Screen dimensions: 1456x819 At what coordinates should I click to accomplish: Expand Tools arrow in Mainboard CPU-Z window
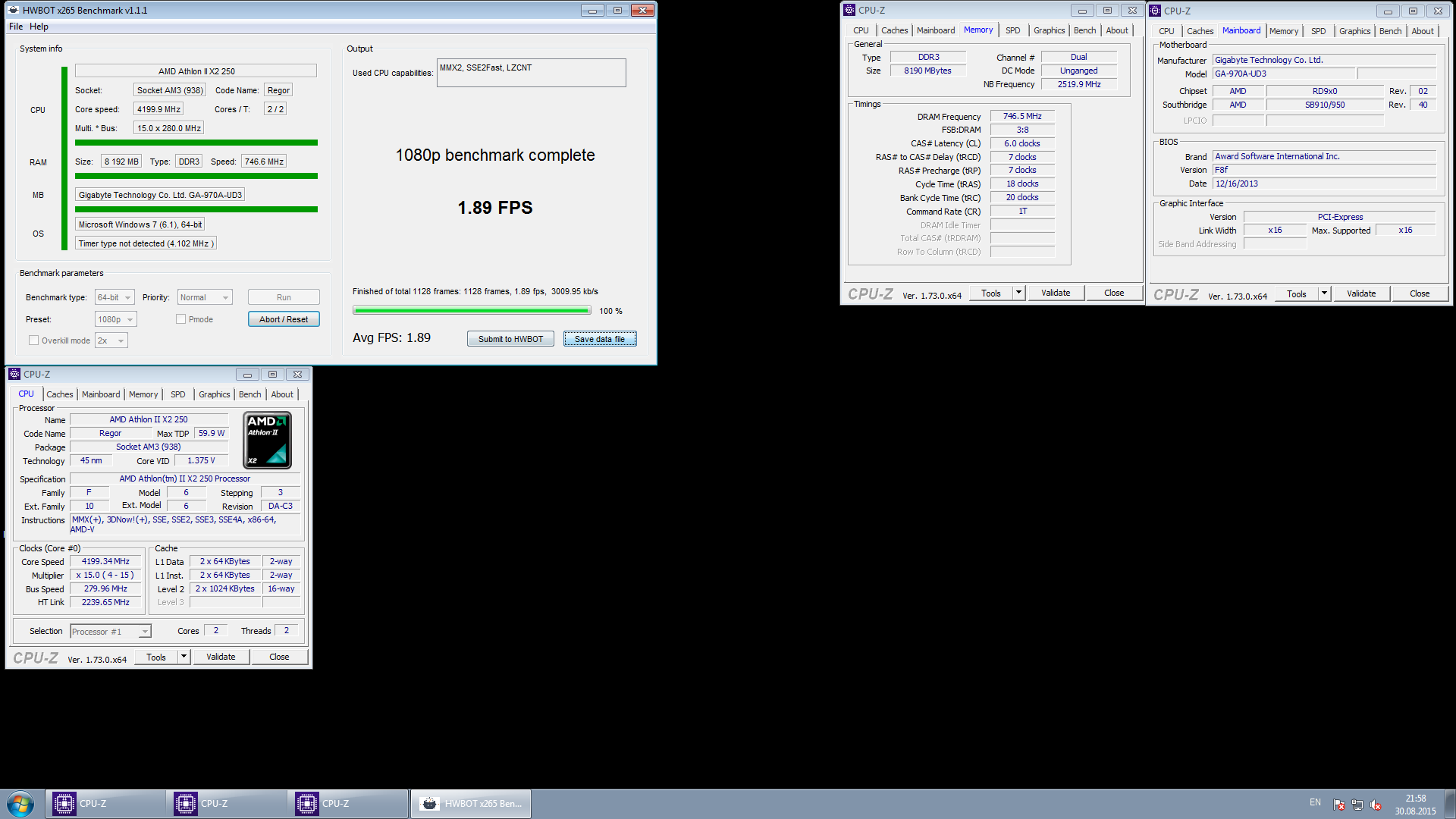[x=1324, y=293]
